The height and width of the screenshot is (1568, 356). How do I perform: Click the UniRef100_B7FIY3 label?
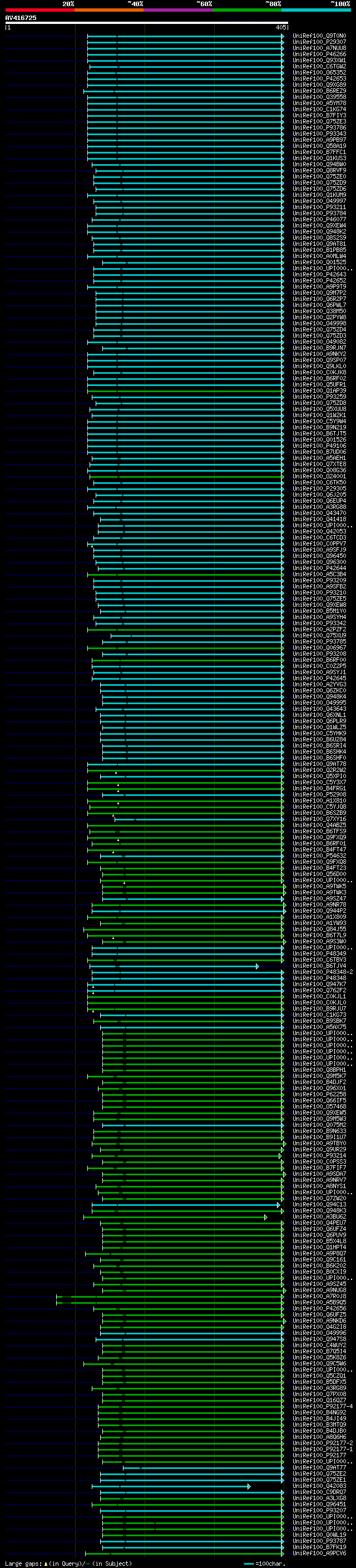pyautogui.click(x=319, y=116)
